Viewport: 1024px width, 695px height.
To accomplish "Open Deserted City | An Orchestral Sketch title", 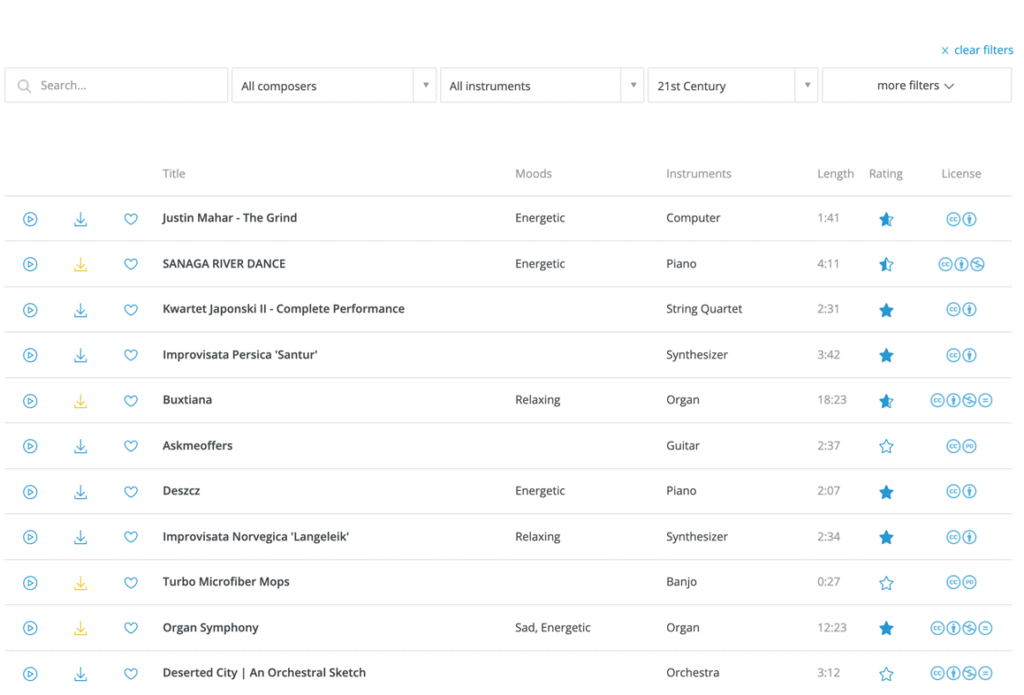I will pos(264,673).
